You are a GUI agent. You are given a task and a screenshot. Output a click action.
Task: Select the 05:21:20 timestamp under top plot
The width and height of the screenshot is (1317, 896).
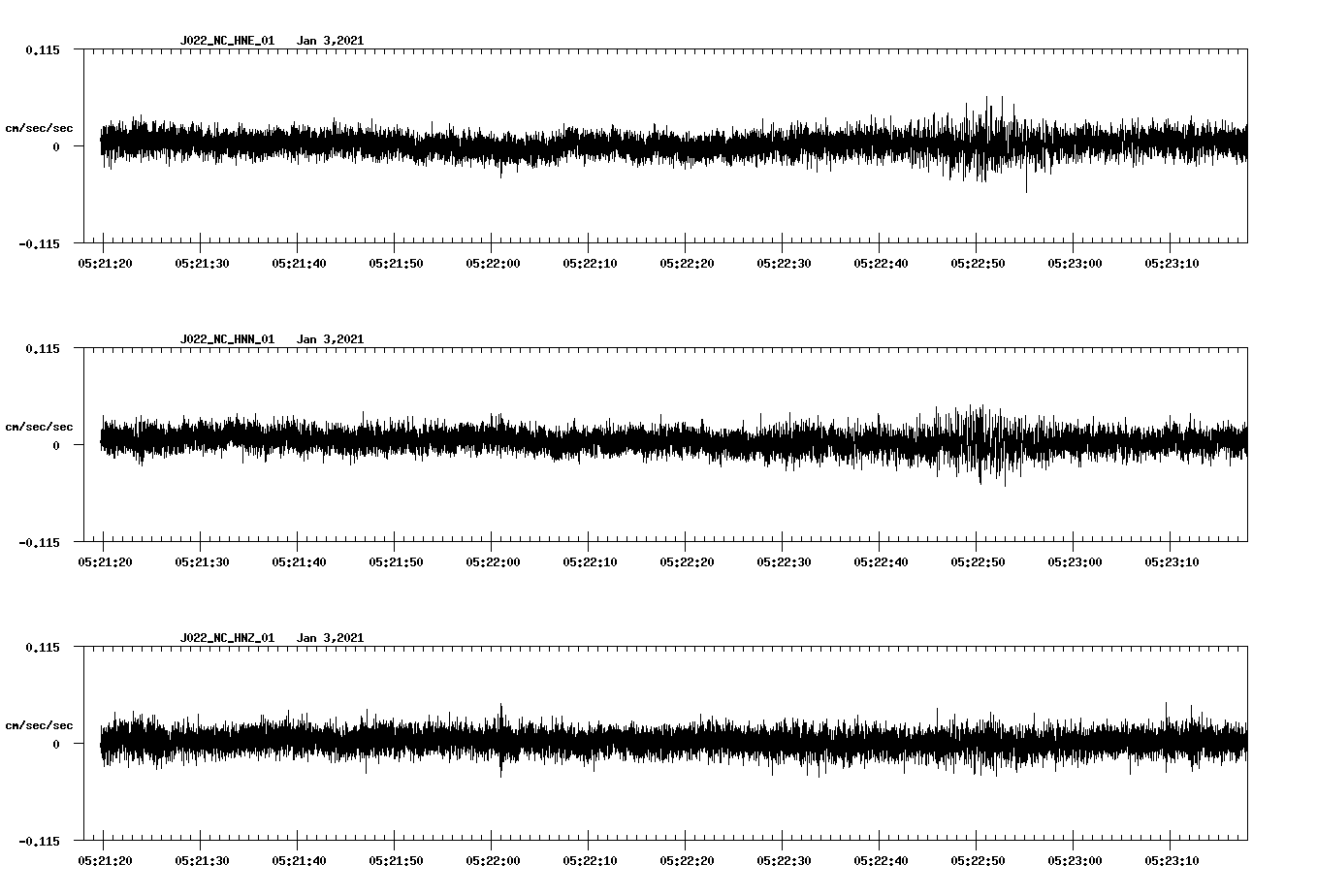coord(107,261)
